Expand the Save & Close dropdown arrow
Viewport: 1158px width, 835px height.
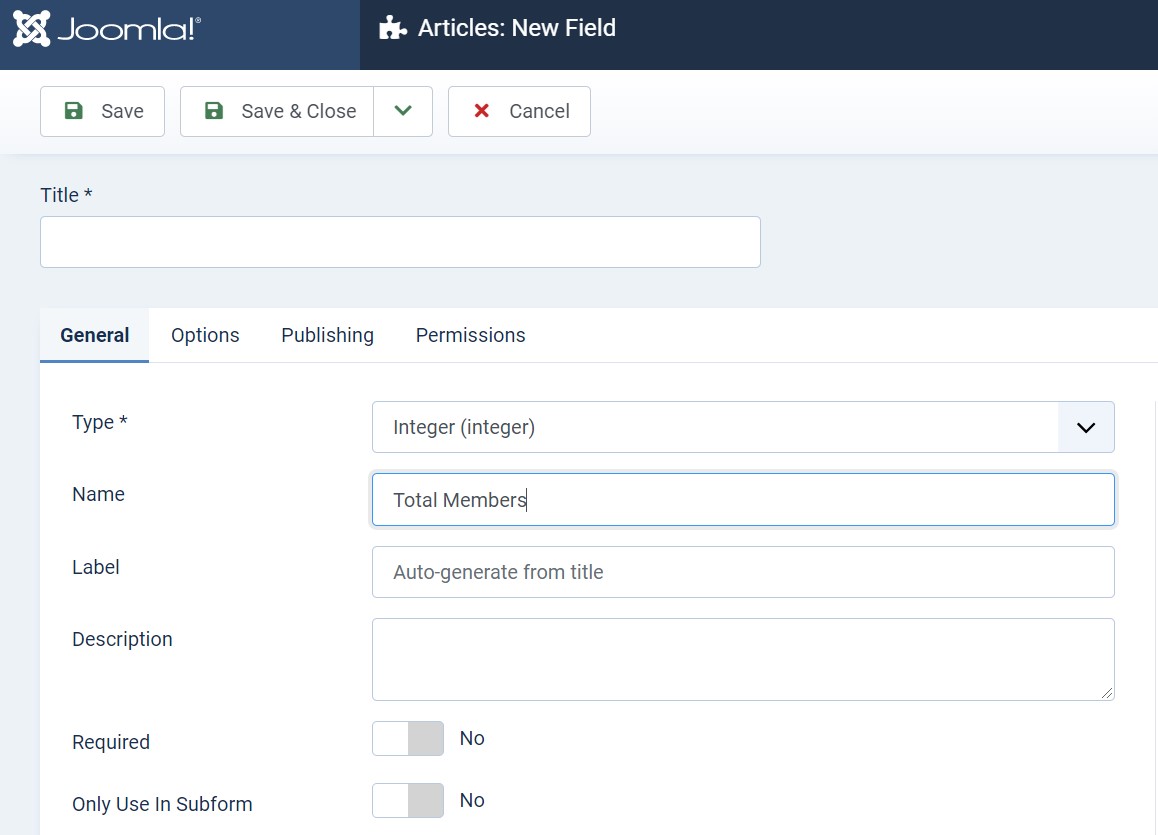(x=403, y=111)
